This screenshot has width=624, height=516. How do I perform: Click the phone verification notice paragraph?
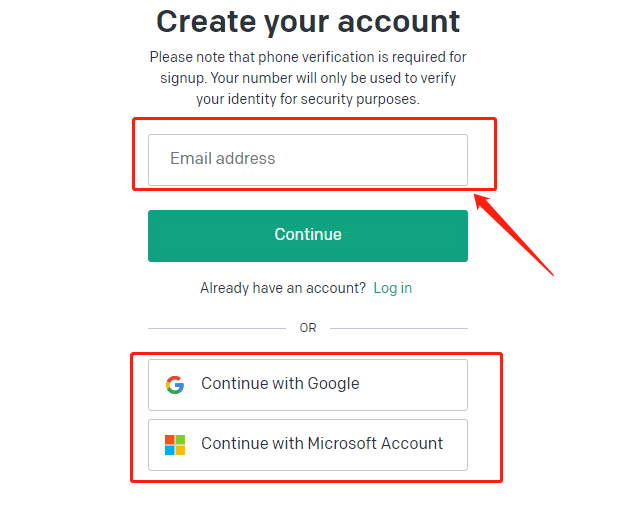[x=308, y=78]
